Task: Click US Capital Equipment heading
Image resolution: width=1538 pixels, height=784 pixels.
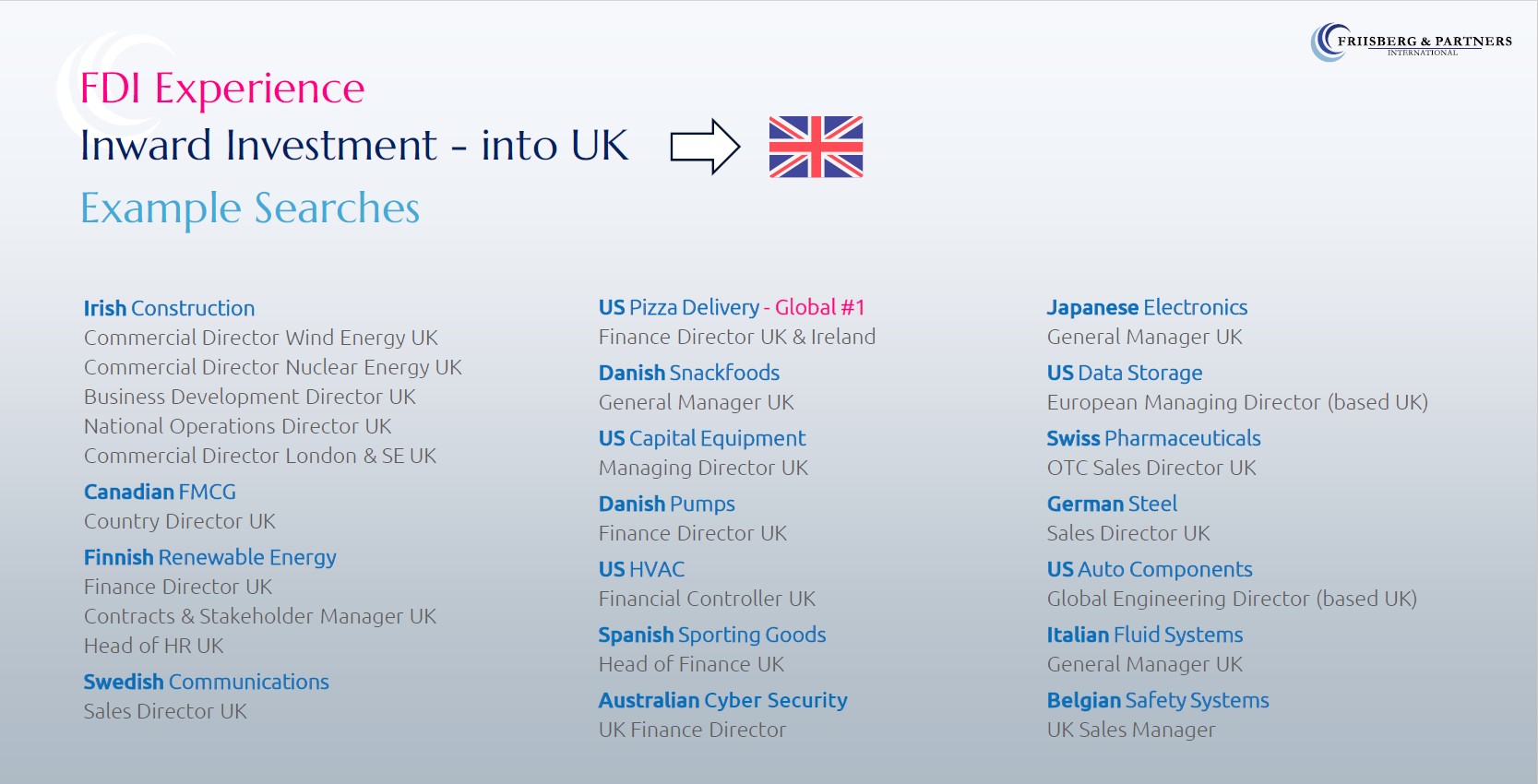Action: tap(702, 439)
